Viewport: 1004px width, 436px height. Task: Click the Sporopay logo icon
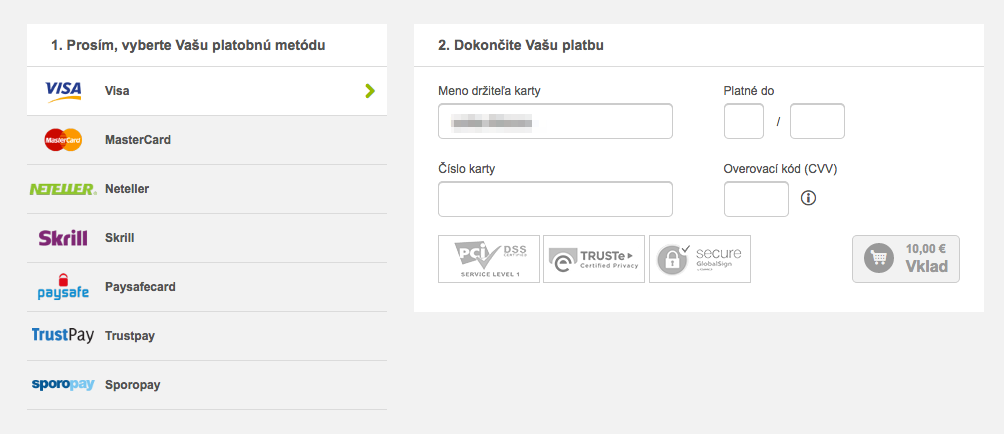pos(63,385)
